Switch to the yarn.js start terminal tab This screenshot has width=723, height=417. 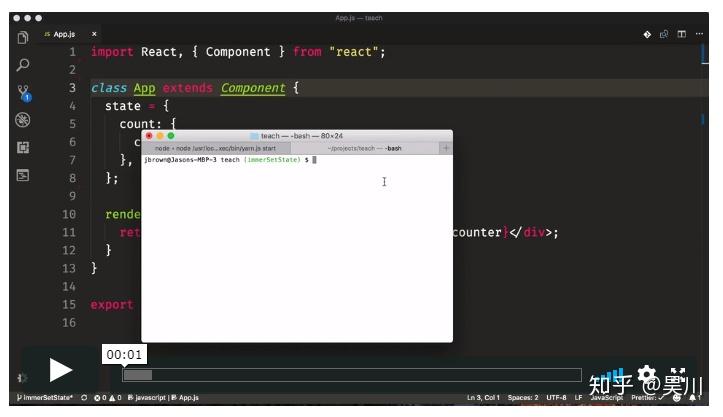(215, 148)
